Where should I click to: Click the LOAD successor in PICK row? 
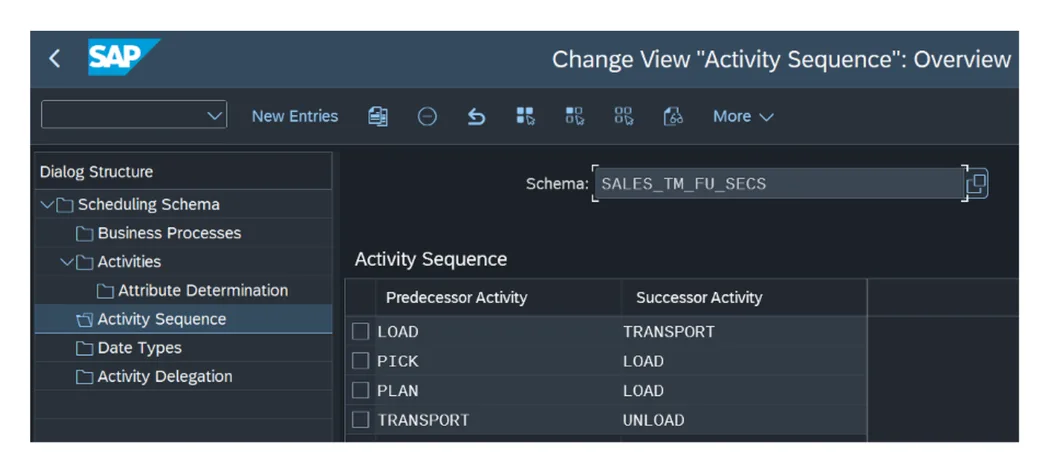coord(743,361)
